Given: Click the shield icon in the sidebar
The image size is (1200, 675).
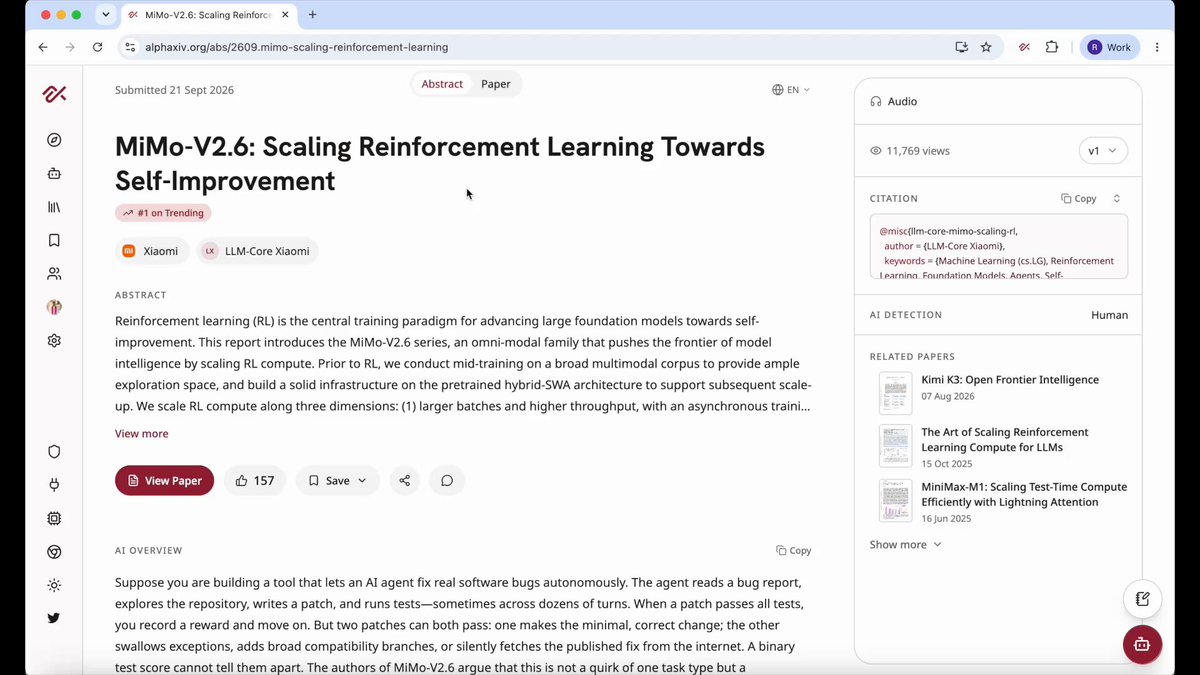Looking at the screenshot, I should point(54,451).
